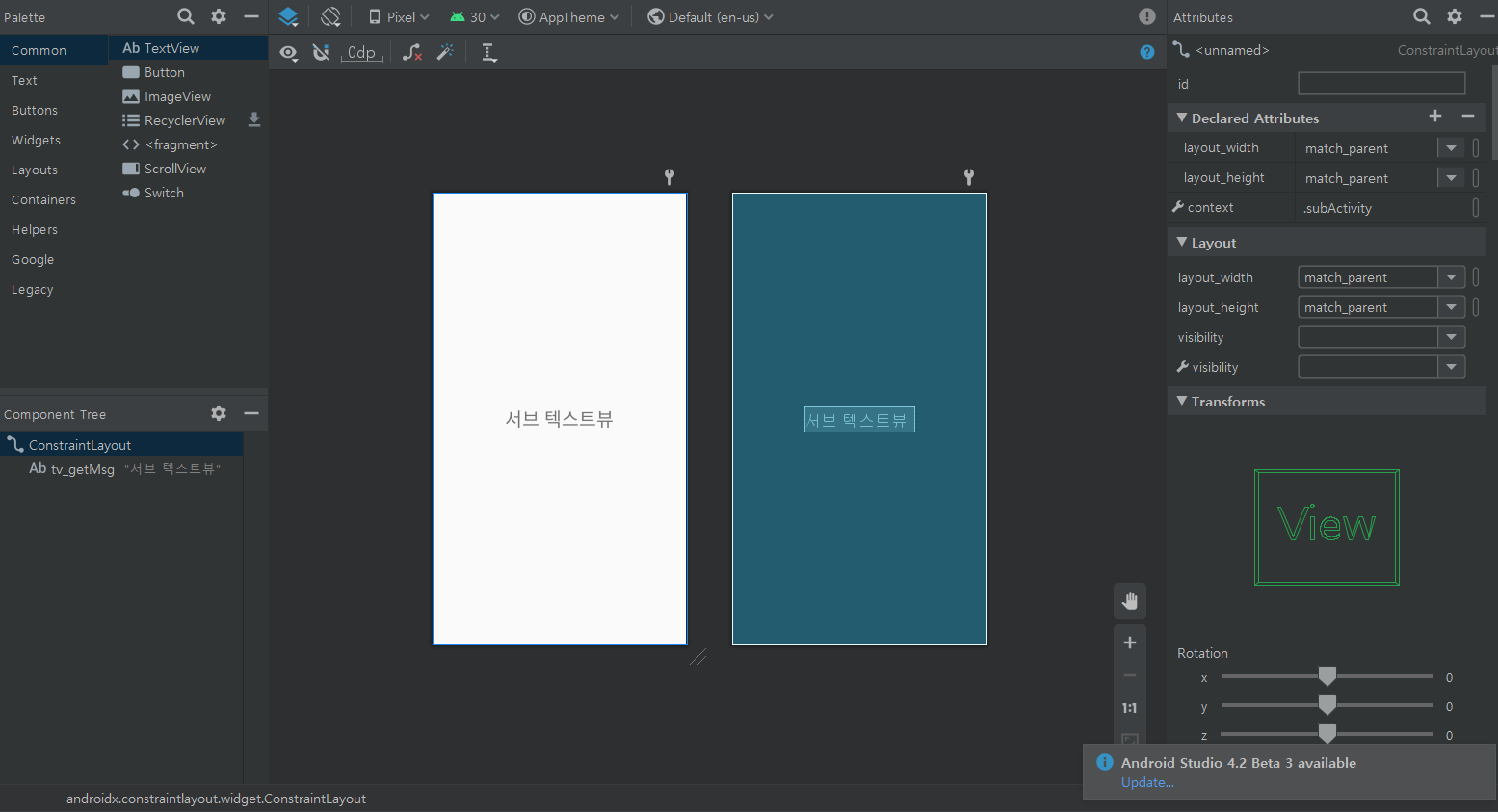Minimize Component Tree panel
The width and height of the screenshot is (1498, 812).
[251, 413]
